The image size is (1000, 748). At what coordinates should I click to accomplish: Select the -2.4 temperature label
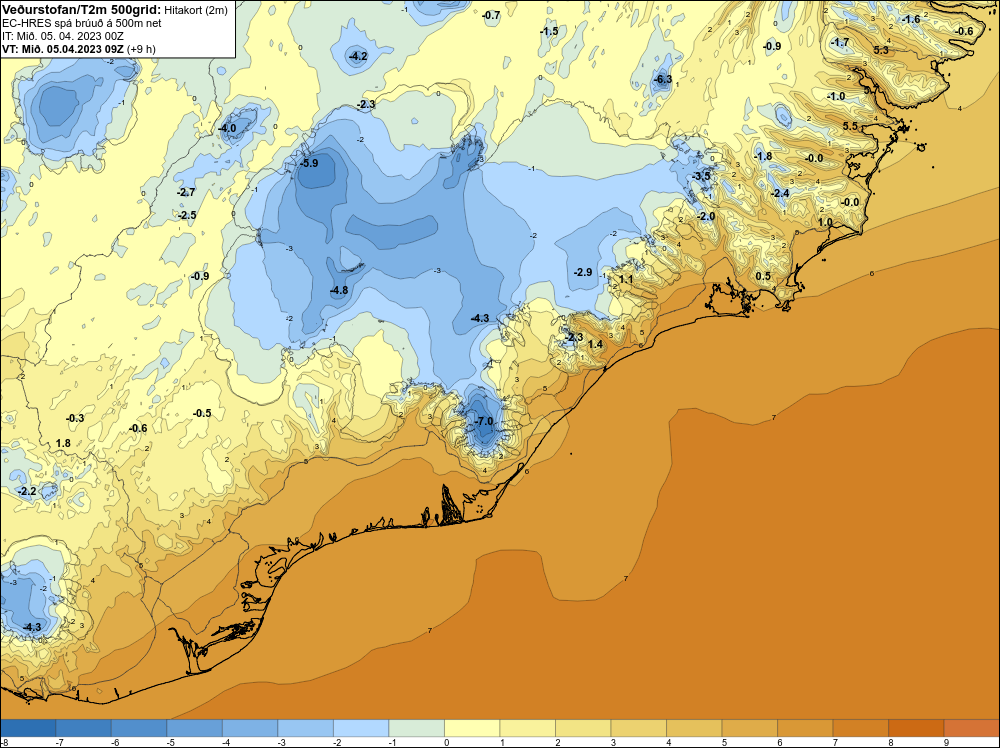pyautogui.click(x=780, y=193)
